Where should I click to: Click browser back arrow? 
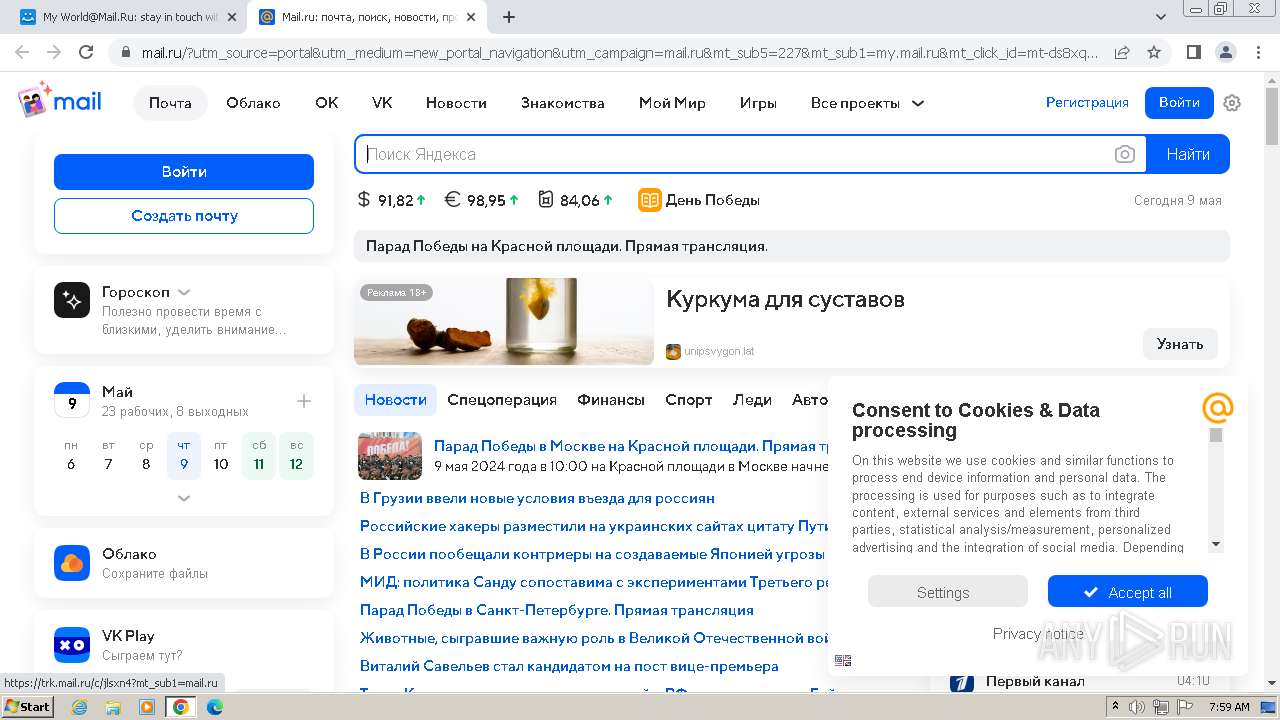click(22, 52)
